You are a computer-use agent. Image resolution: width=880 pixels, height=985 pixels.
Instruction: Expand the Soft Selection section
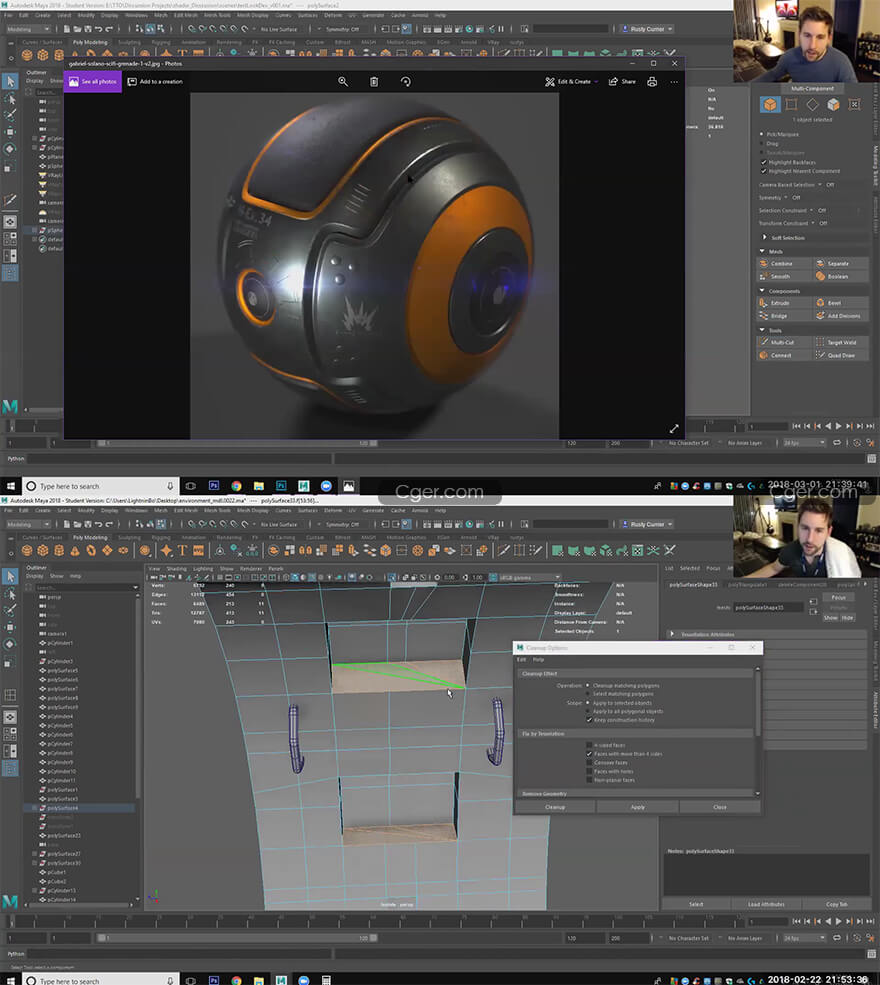click(765, 238)
